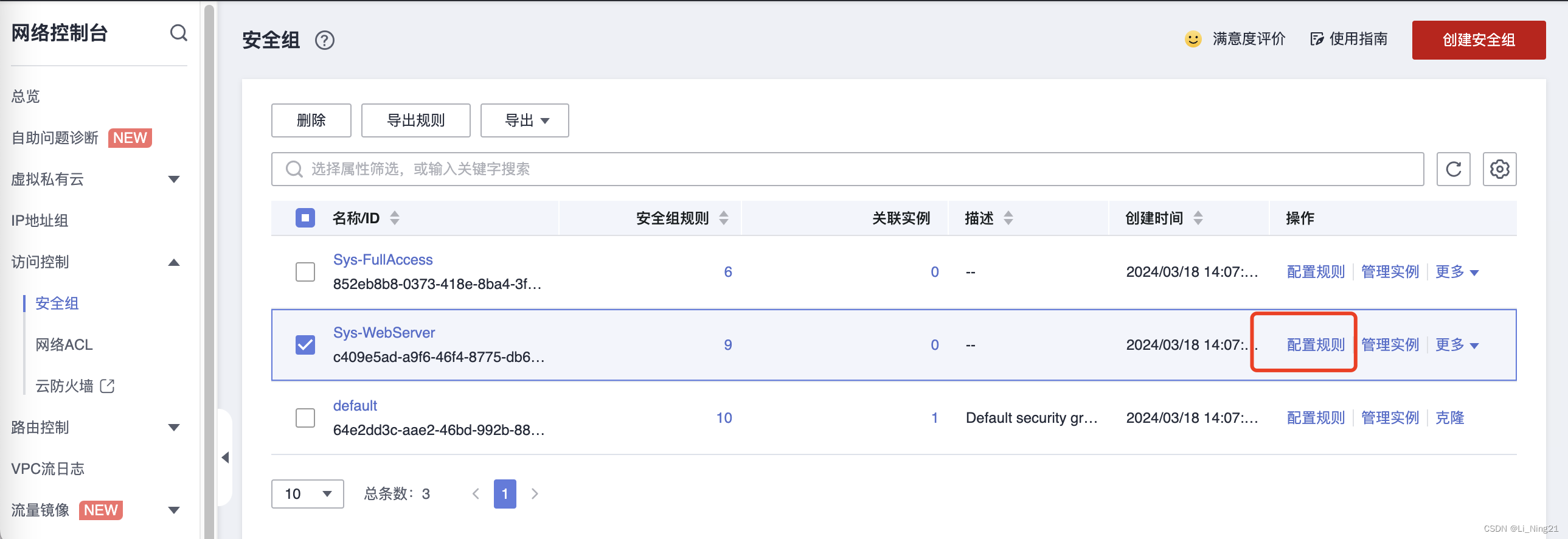Uncheck the Sys-WebServer row checkbox
The image size is (1568, 539).
click(x=305, y=345)
